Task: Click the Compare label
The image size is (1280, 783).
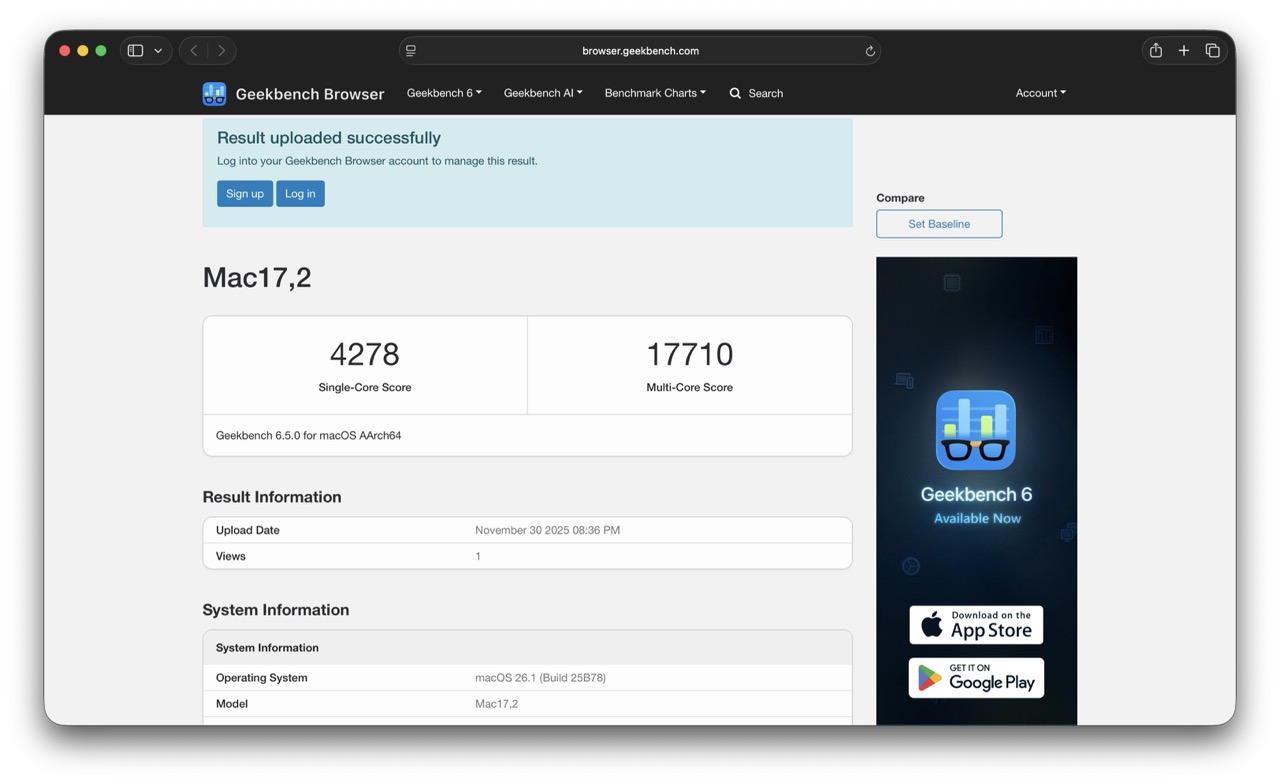Action: [x=900, y=198]
